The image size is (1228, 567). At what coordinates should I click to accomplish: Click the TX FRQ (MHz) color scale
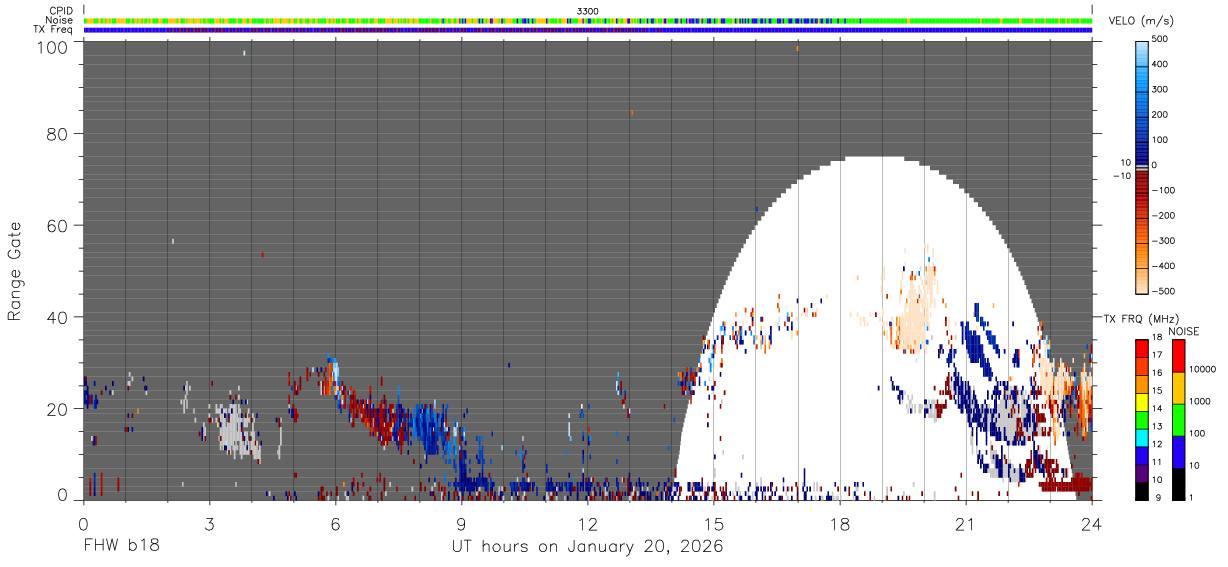click(1142, 420)
